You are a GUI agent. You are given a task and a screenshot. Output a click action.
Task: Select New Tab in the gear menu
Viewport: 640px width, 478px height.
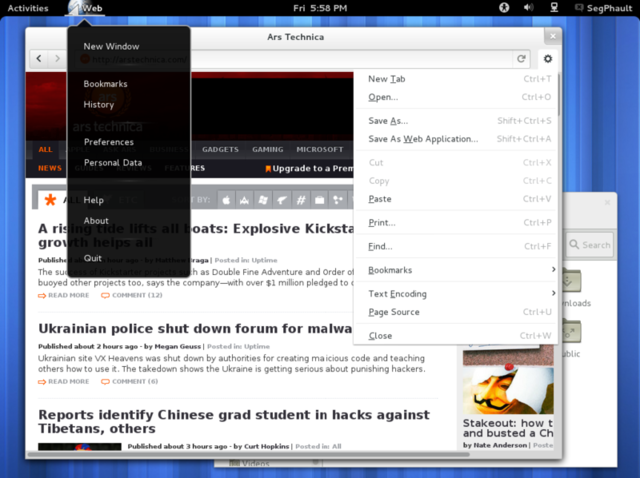pyautogui.click(x=456, y=79)
